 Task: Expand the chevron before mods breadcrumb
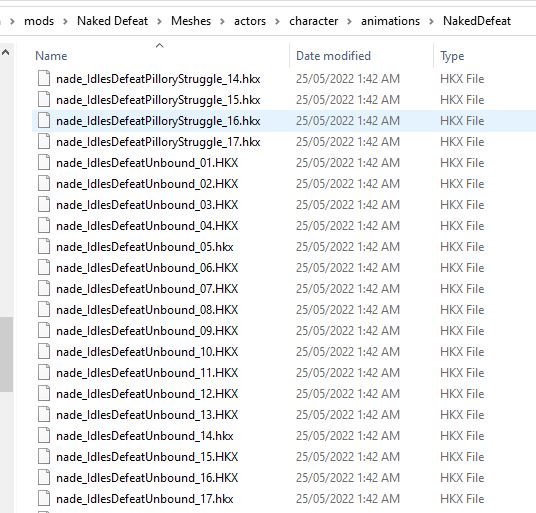(12, 22)
